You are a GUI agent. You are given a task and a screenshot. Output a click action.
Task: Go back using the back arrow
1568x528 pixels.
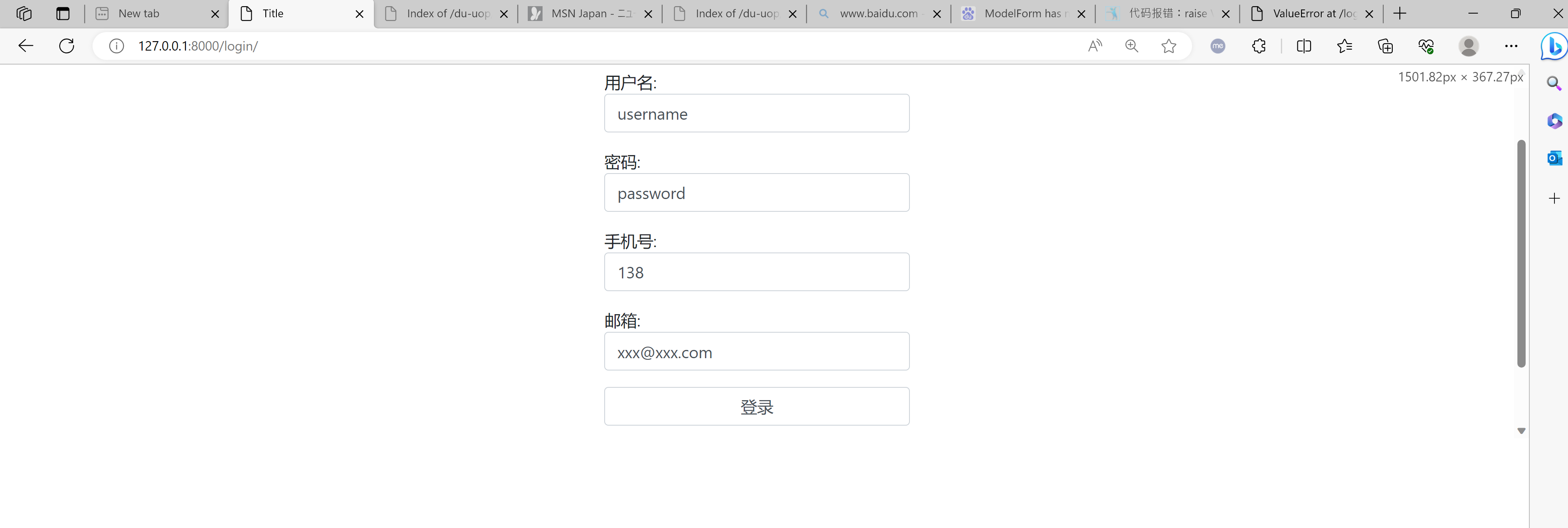(26, 46)
